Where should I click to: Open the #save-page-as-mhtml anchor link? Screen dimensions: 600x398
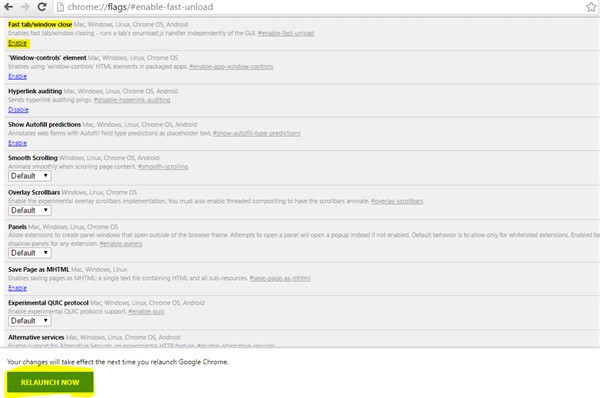[x=280, y=278]
